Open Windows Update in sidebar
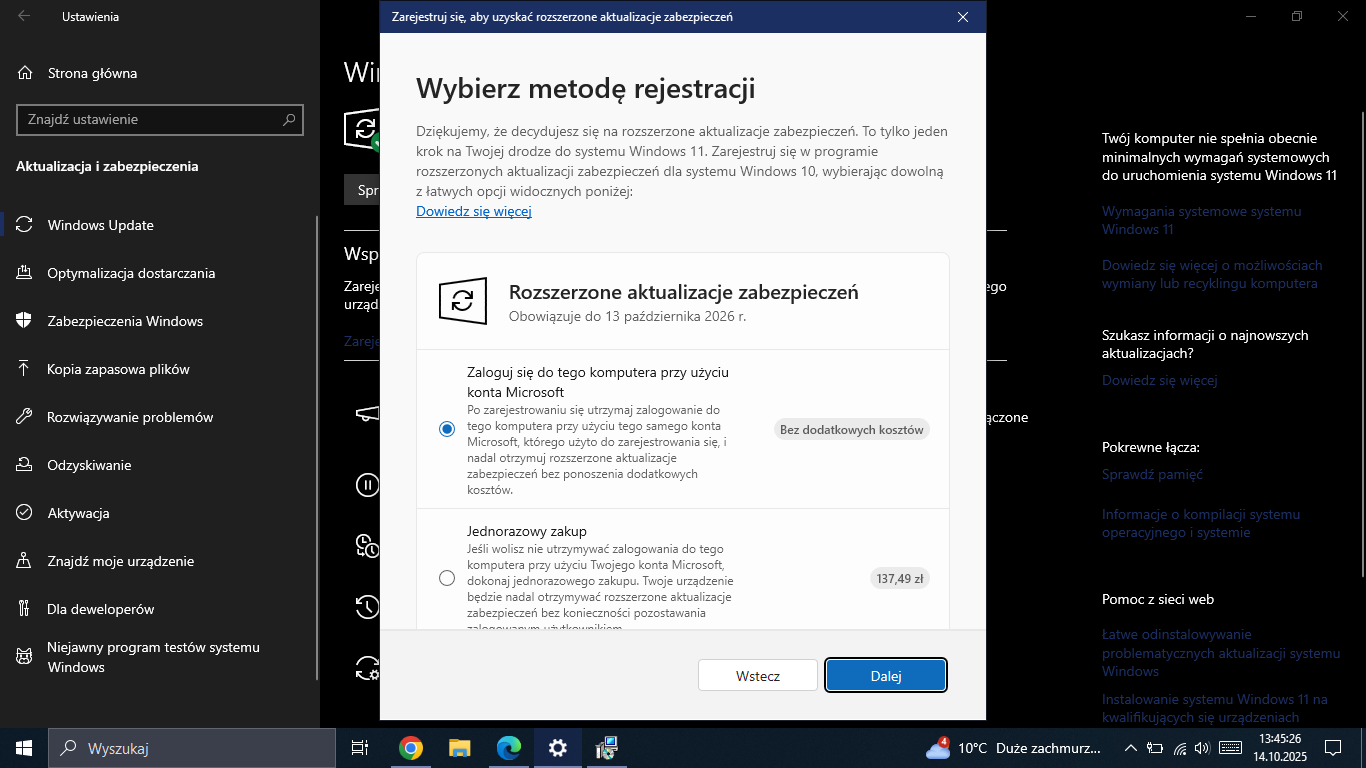 pyautogui.click(x=101, y=225)
